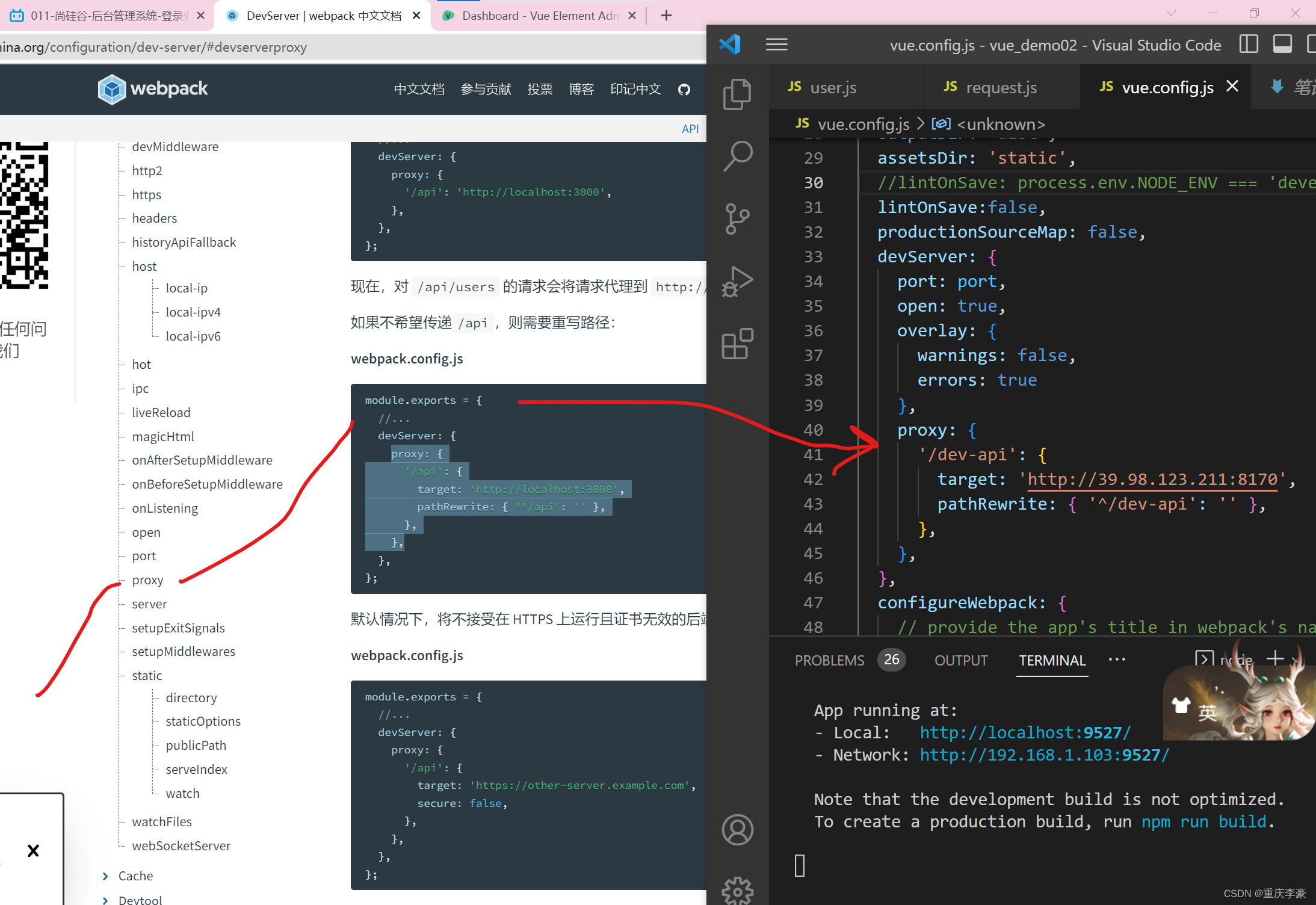Viewport: 1316px width, 905px height.
Task: Open VS Code hamburger menu
Action: click(x=776, y=45)
